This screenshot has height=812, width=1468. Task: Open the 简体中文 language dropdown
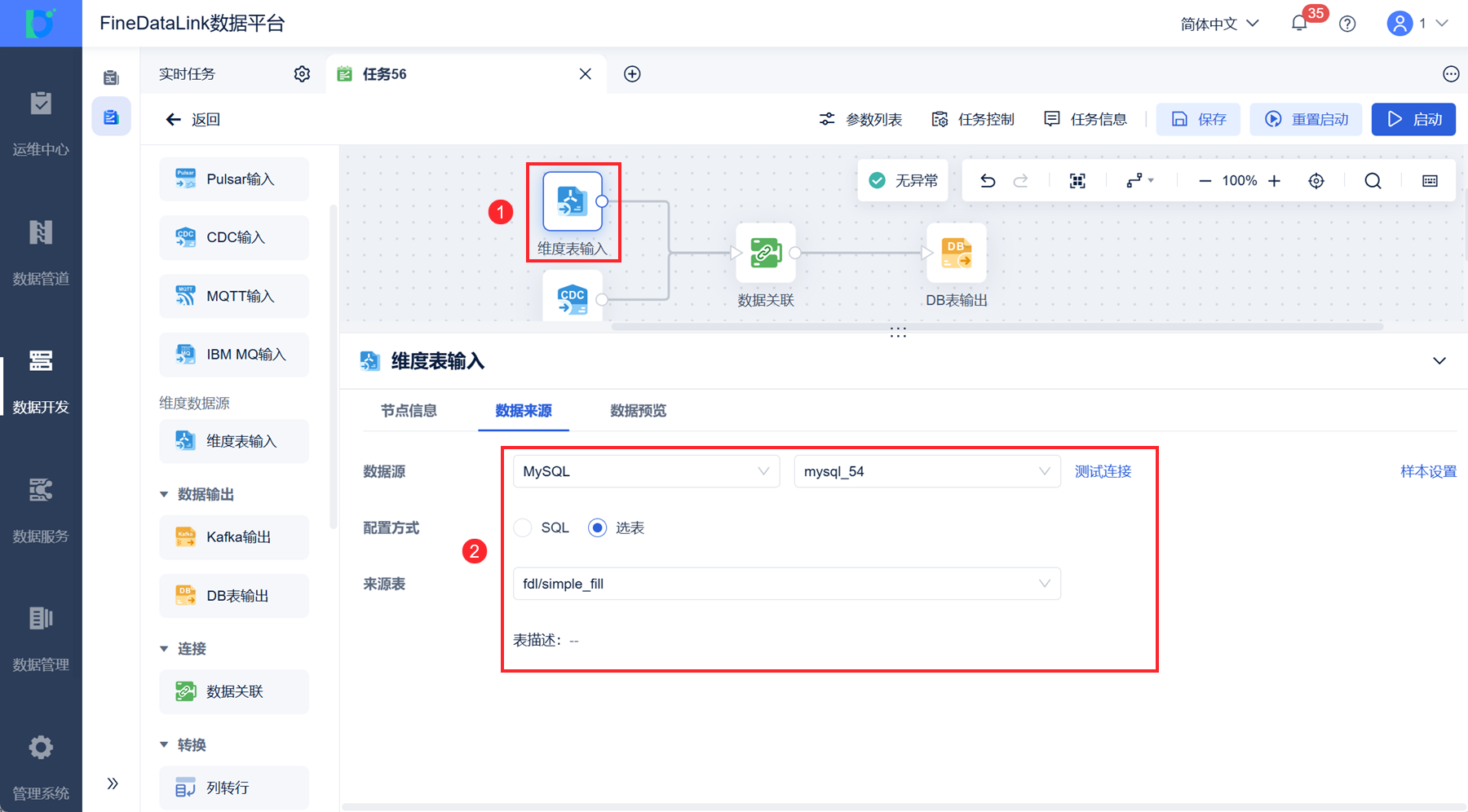(x=1220, y=24)
